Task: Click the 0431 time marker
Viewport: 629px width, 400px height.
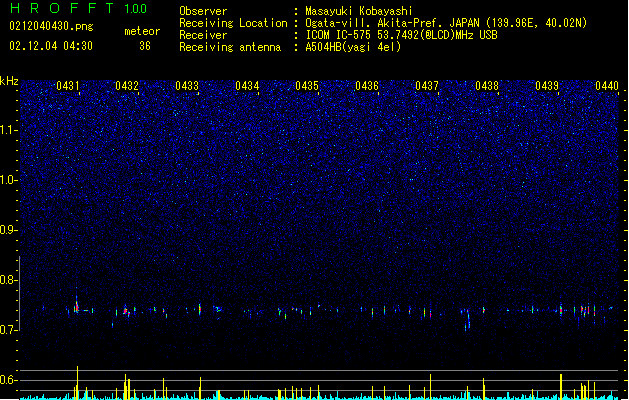Action: (x=67, y=86)
